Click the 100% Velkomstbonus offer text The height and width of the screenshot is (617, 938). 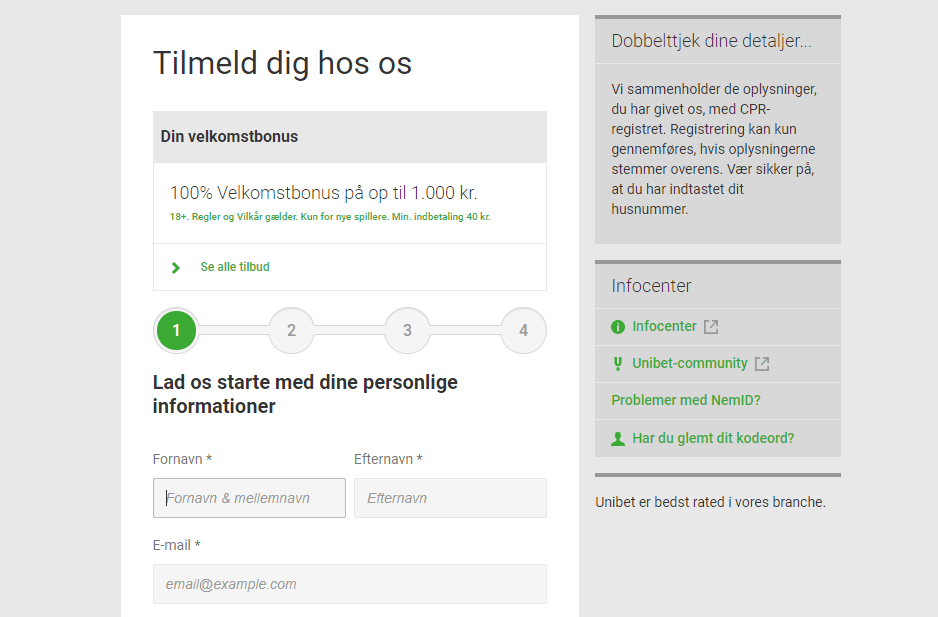coord(323,193)
